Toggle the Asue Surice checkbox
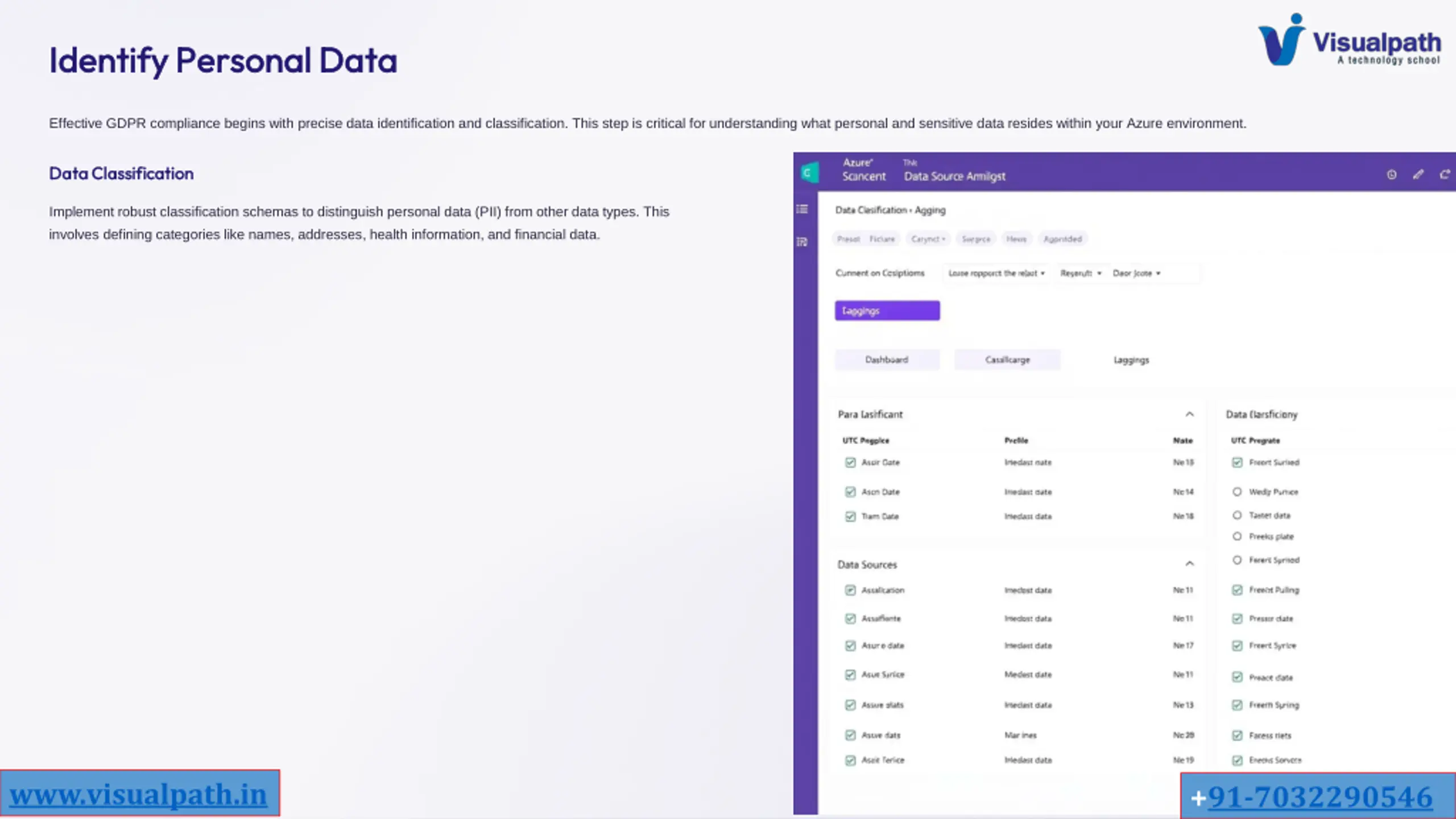Viewport: 1456px width, 819px height. 850,675
